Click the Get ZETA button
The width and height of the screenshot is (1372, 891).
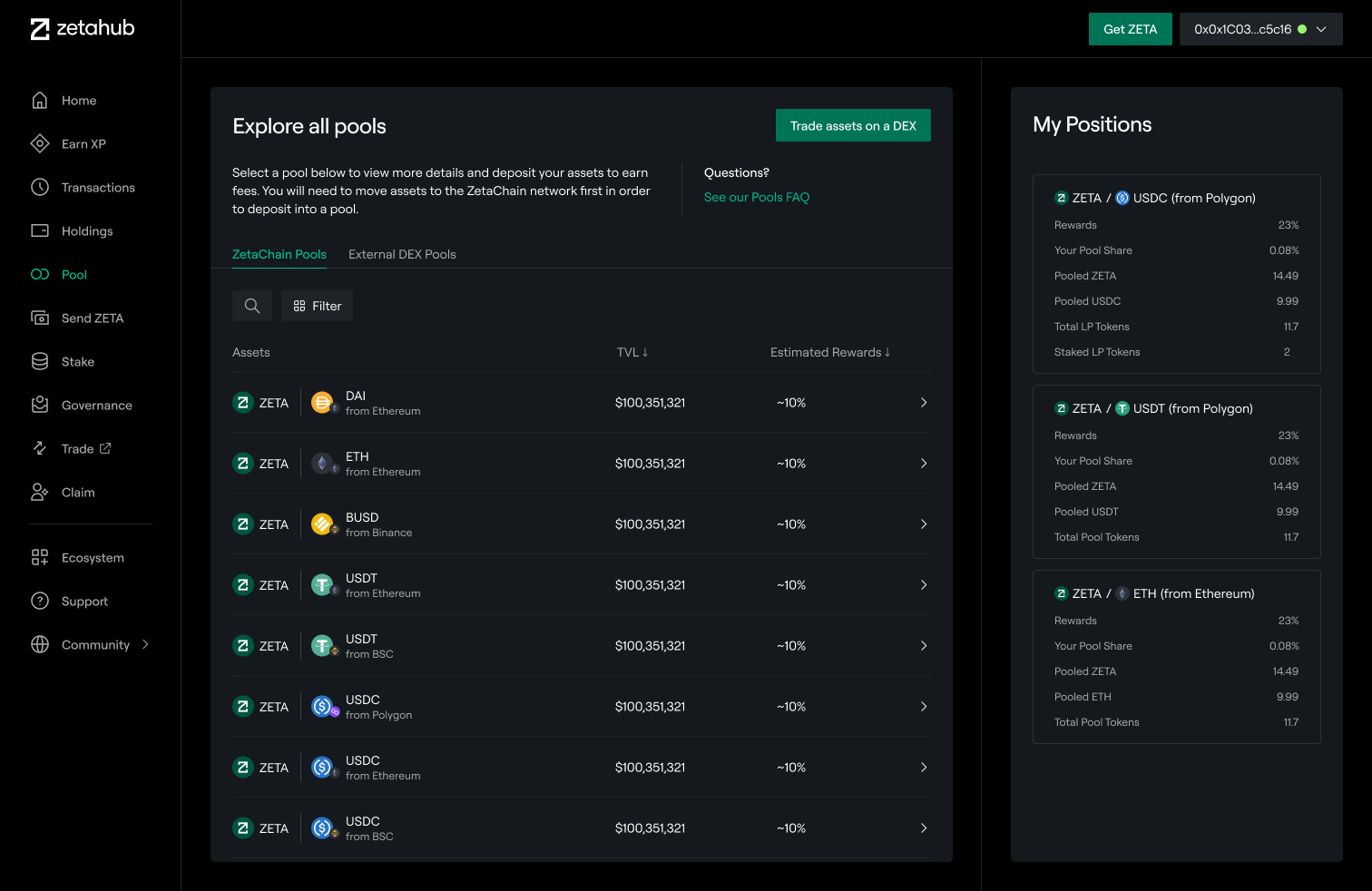(x=1130, y=30)
